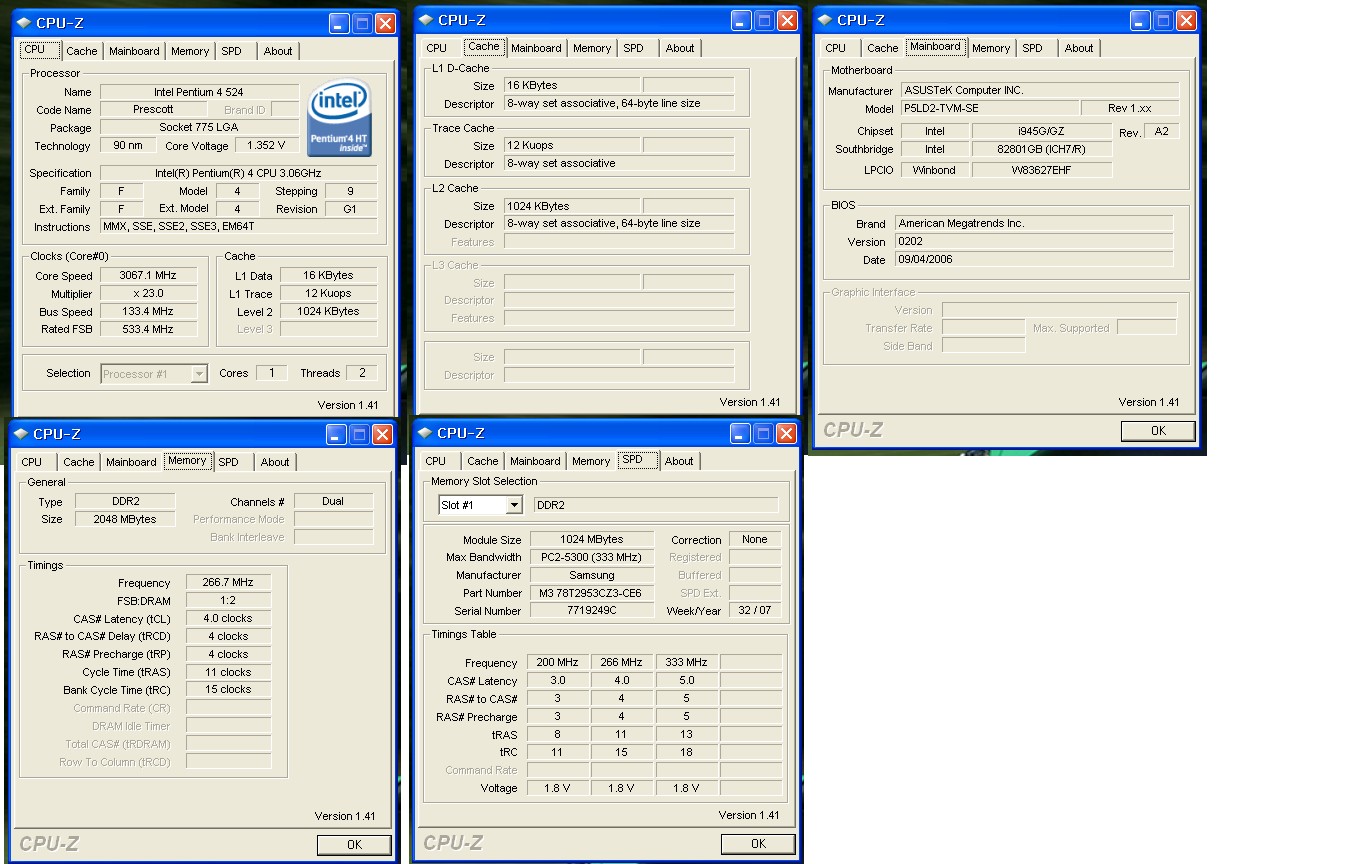Click the part number M3 78T2953CZ3-CE6
This screenshot has width=1368, height=864.
click(x=591, y=593)
